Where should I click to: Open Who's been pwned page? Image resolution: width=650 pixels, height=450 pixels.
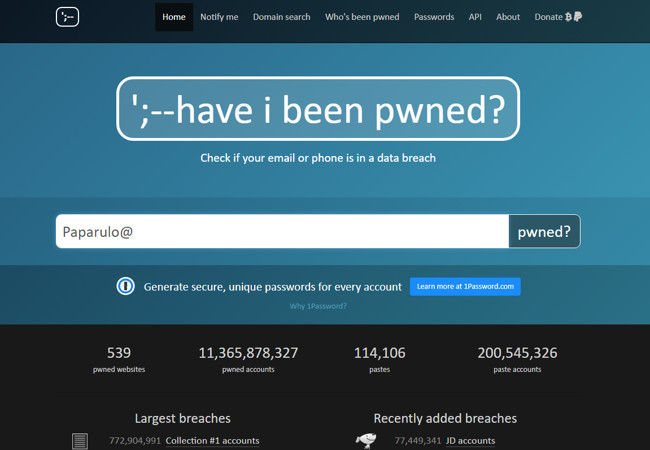click(x=362, y=17)
